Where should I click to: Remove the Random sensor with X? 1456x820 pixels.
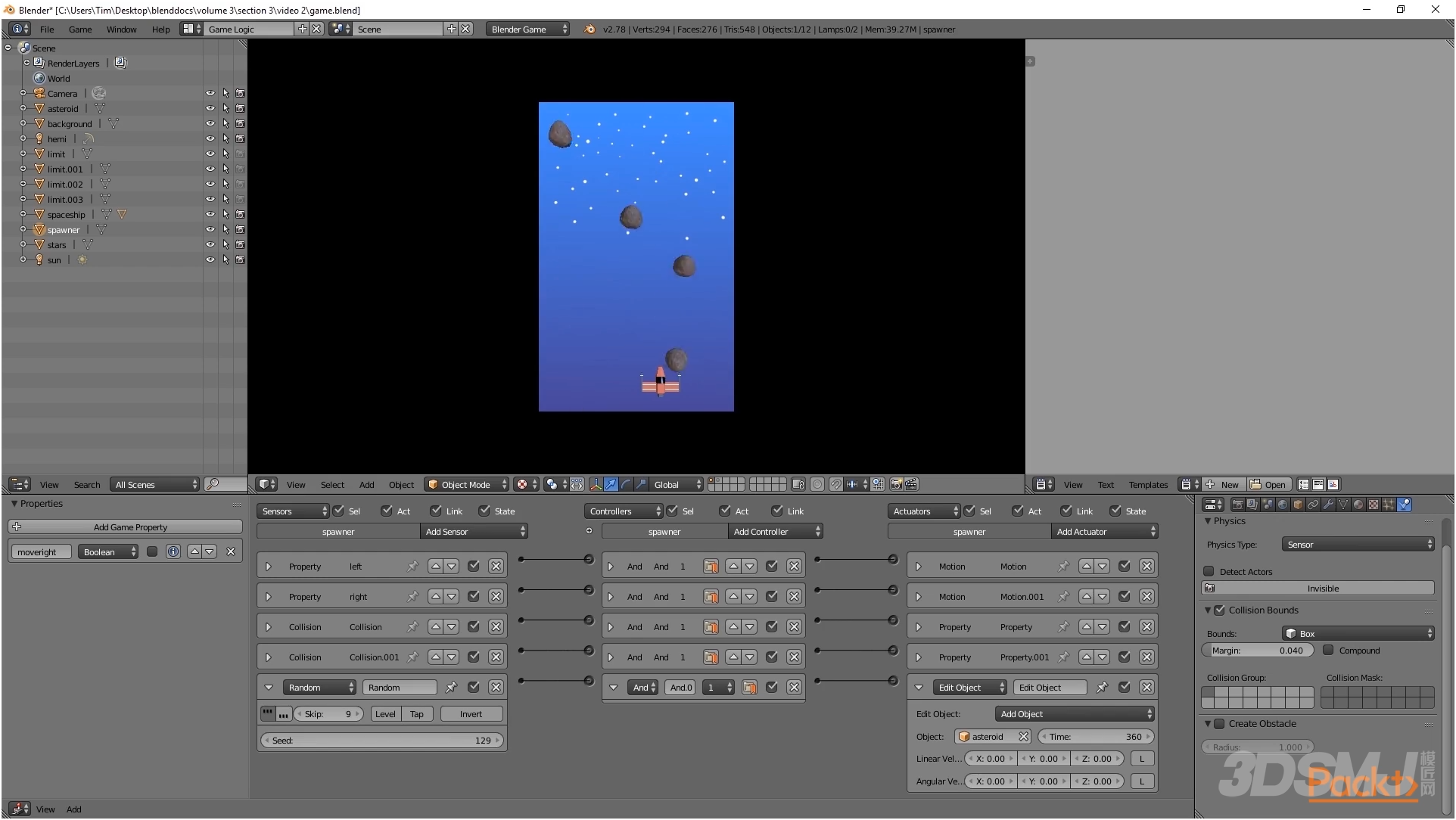[496, 688]
